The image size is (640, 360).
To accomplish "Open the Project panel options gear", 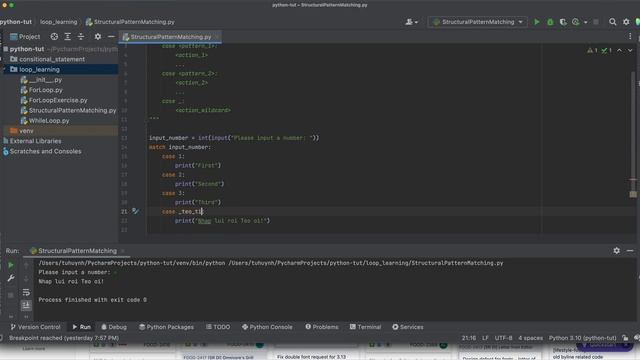I will tap(98, 37).
